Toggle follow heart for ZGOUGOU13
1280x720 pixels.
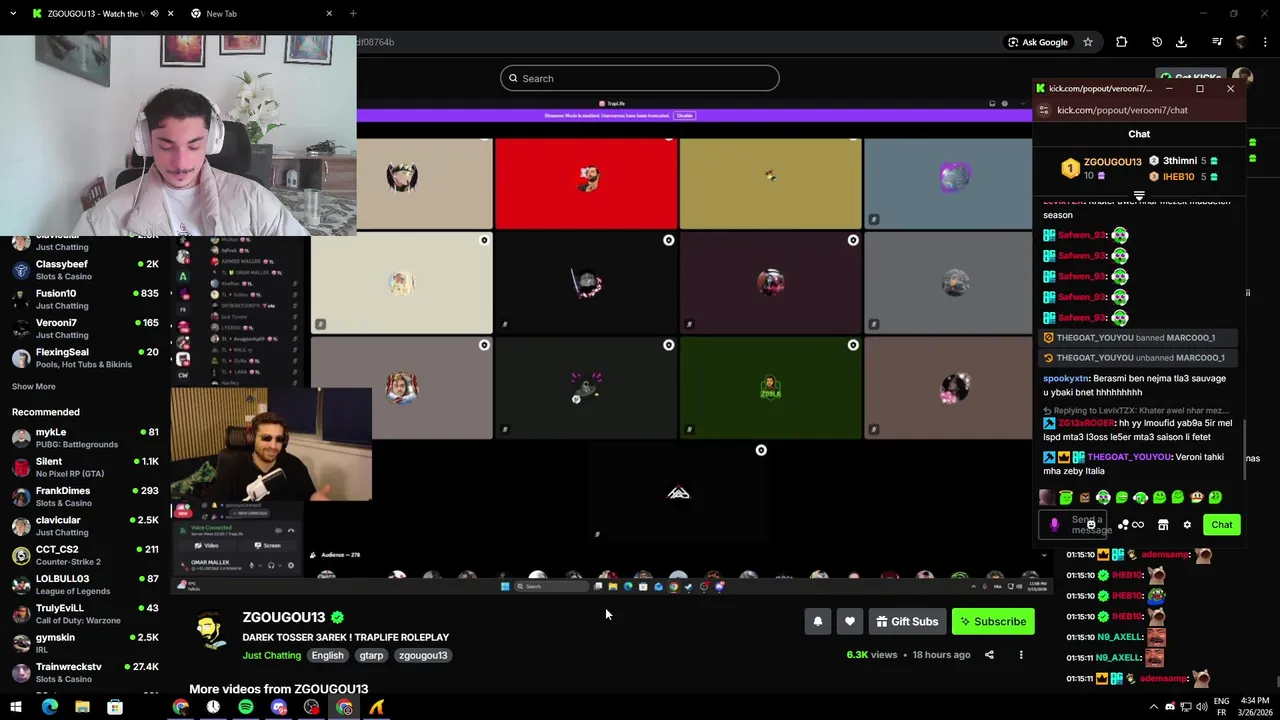coord(850,622)
